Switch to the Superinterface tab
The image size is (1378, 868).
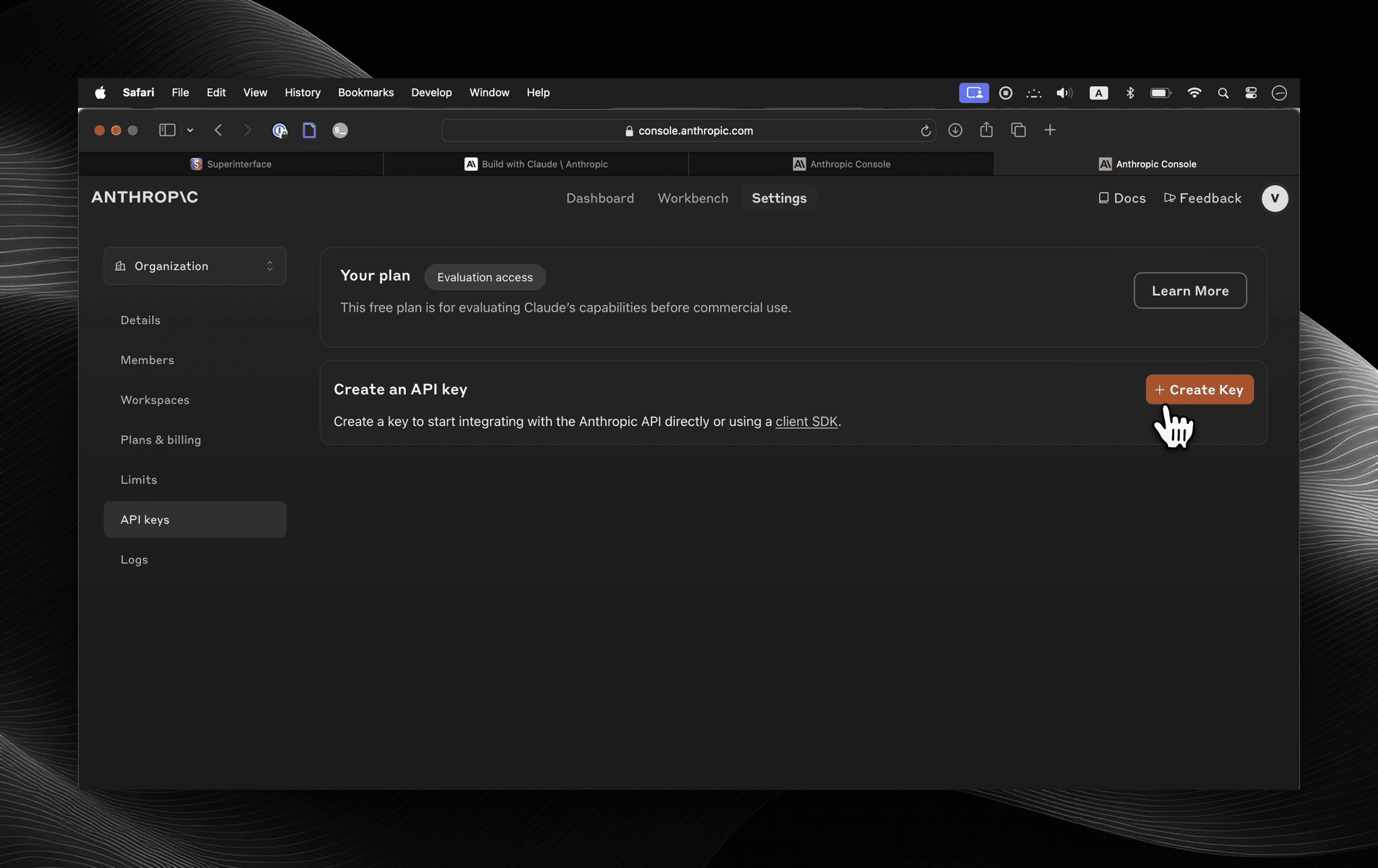point(231,164)
